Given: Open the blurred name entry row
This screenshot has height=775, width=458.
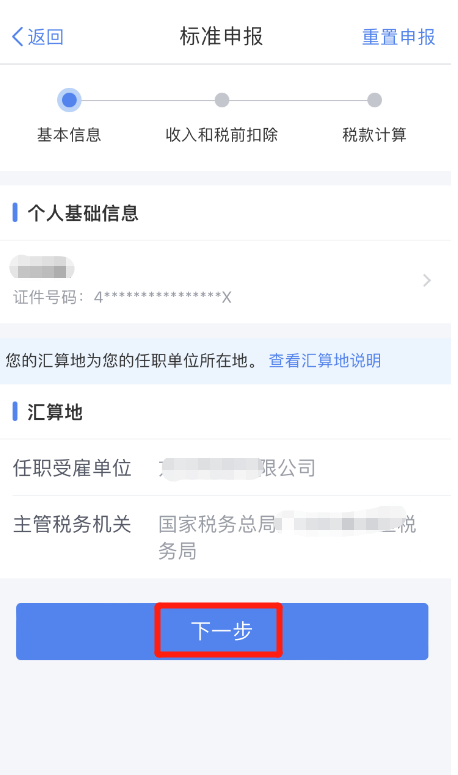Looking at the screenshot, I should pyautogui.click(x=225, y=282).
